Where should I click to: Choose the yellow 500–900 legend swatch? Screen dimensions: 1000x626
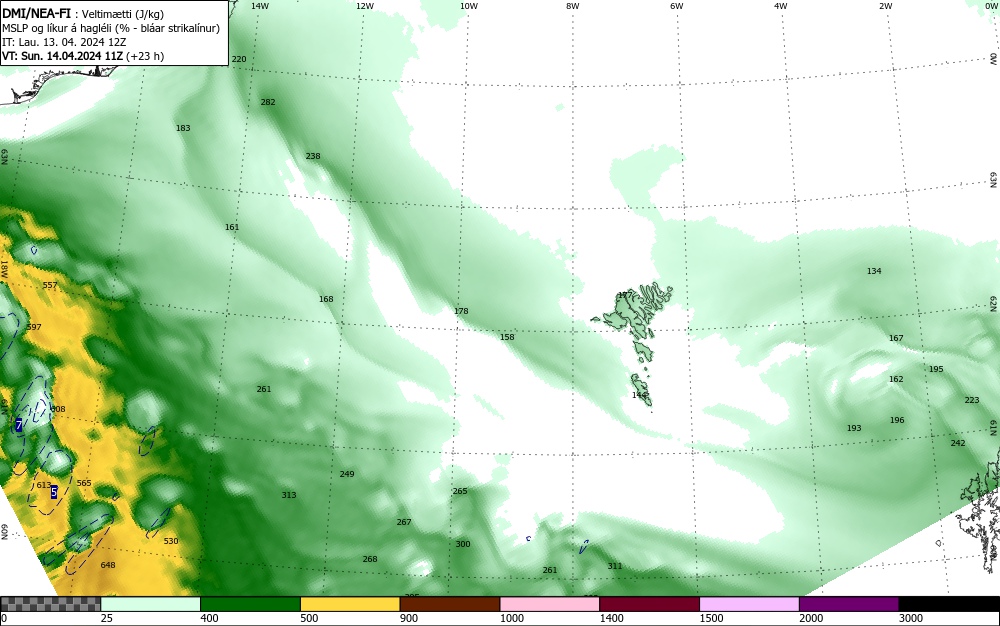point(350,604)
